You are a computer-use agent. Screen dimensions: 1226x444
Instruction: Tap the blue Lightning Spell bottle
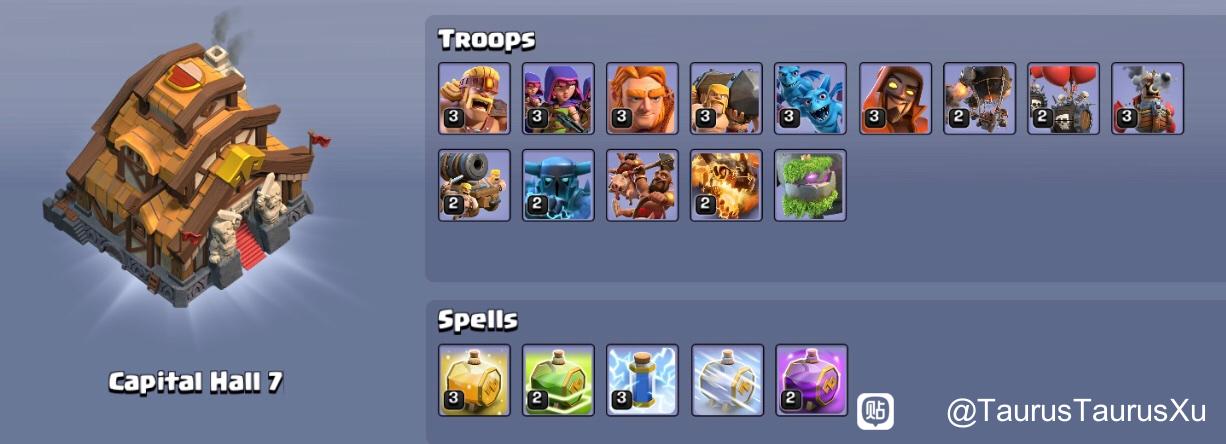pyautogui.click(x=643, y=380)
